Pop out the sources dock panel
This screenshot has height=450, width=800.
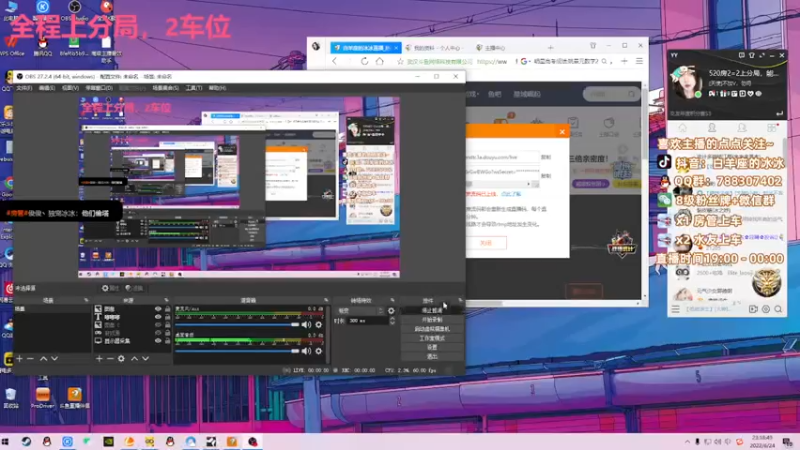(166, 300)
